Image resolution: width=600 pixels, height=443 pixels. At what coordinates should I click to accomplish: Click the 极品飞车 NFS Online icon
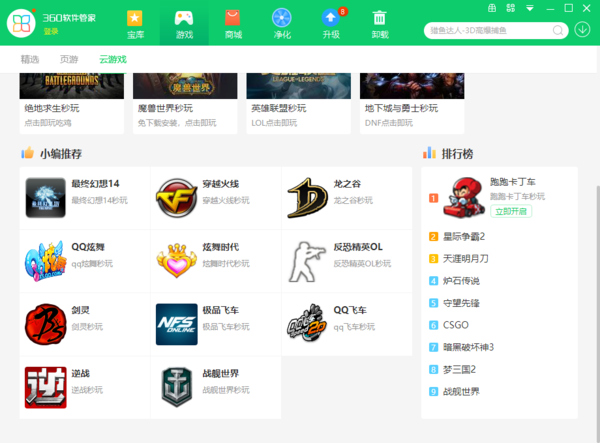tap(176, 324)
